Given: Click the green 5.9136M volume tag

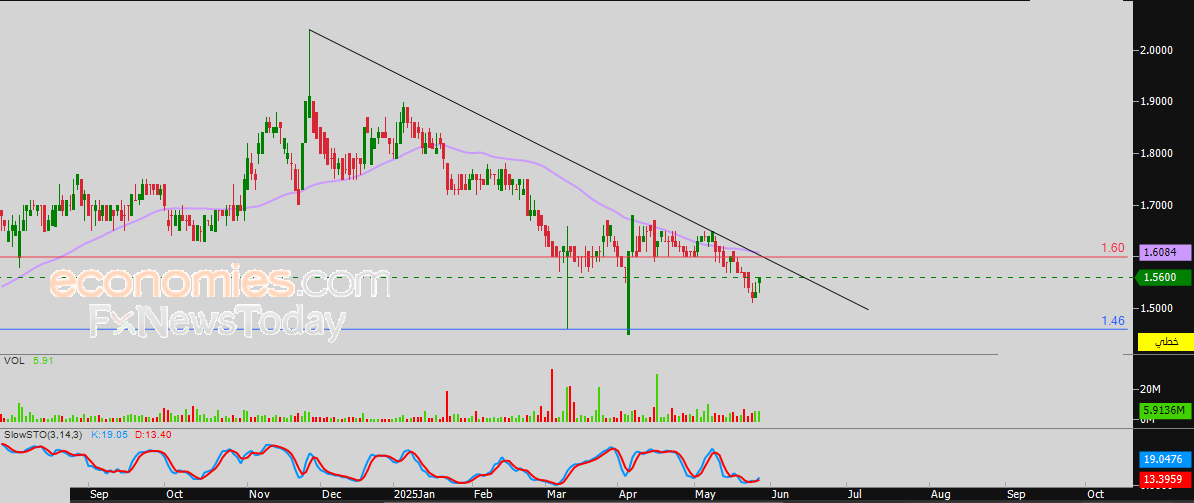Looking at the screenshot, I should (1164, 411).
